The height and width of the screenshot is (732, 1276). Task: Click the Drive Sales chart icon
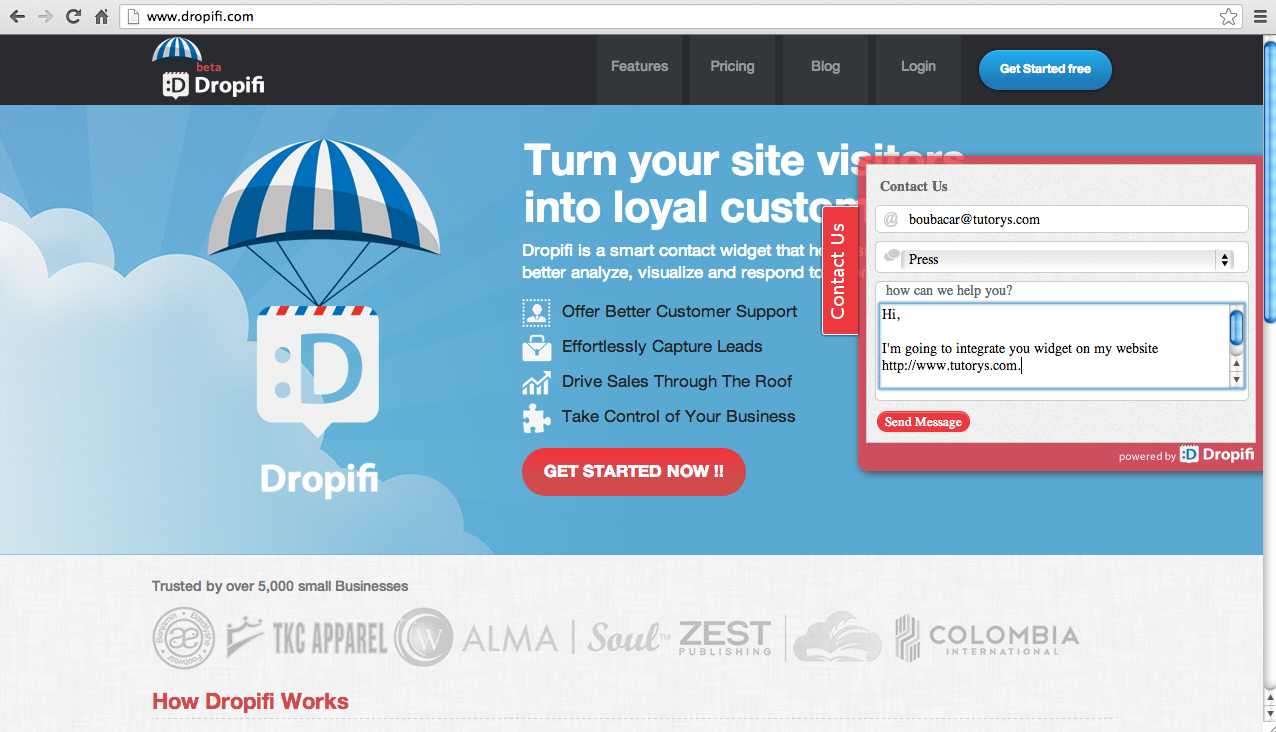(x=536, y=382)
